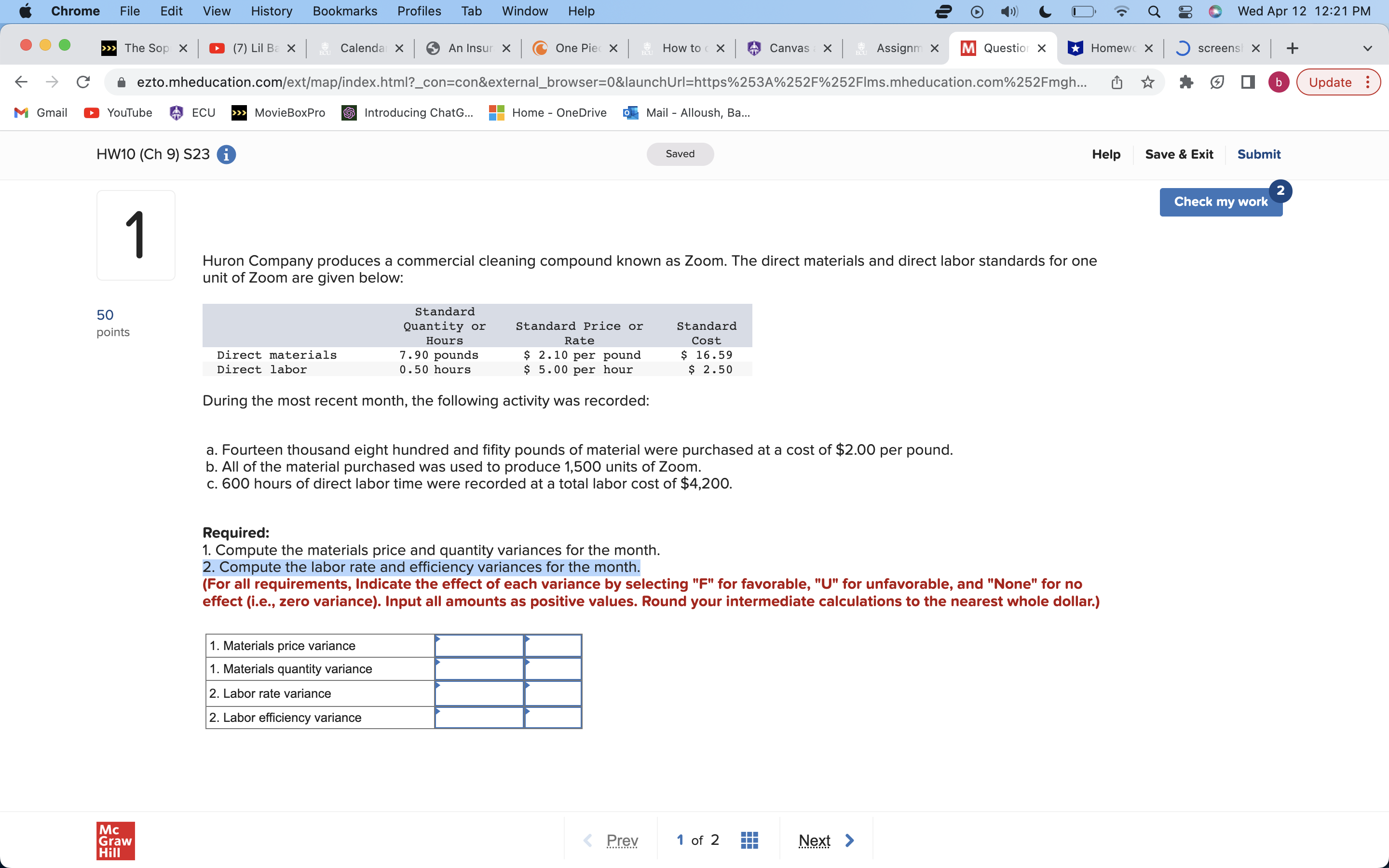
Task: Reload the current page
Action: pyautogui.click(x=82, y=81)
